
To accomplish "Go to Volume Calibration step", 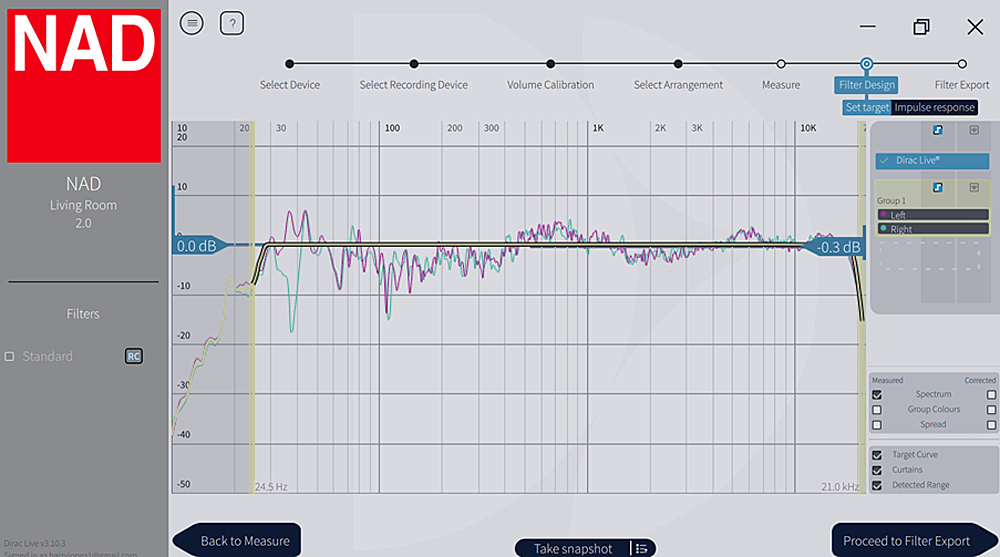I will (x=550, y=85).
